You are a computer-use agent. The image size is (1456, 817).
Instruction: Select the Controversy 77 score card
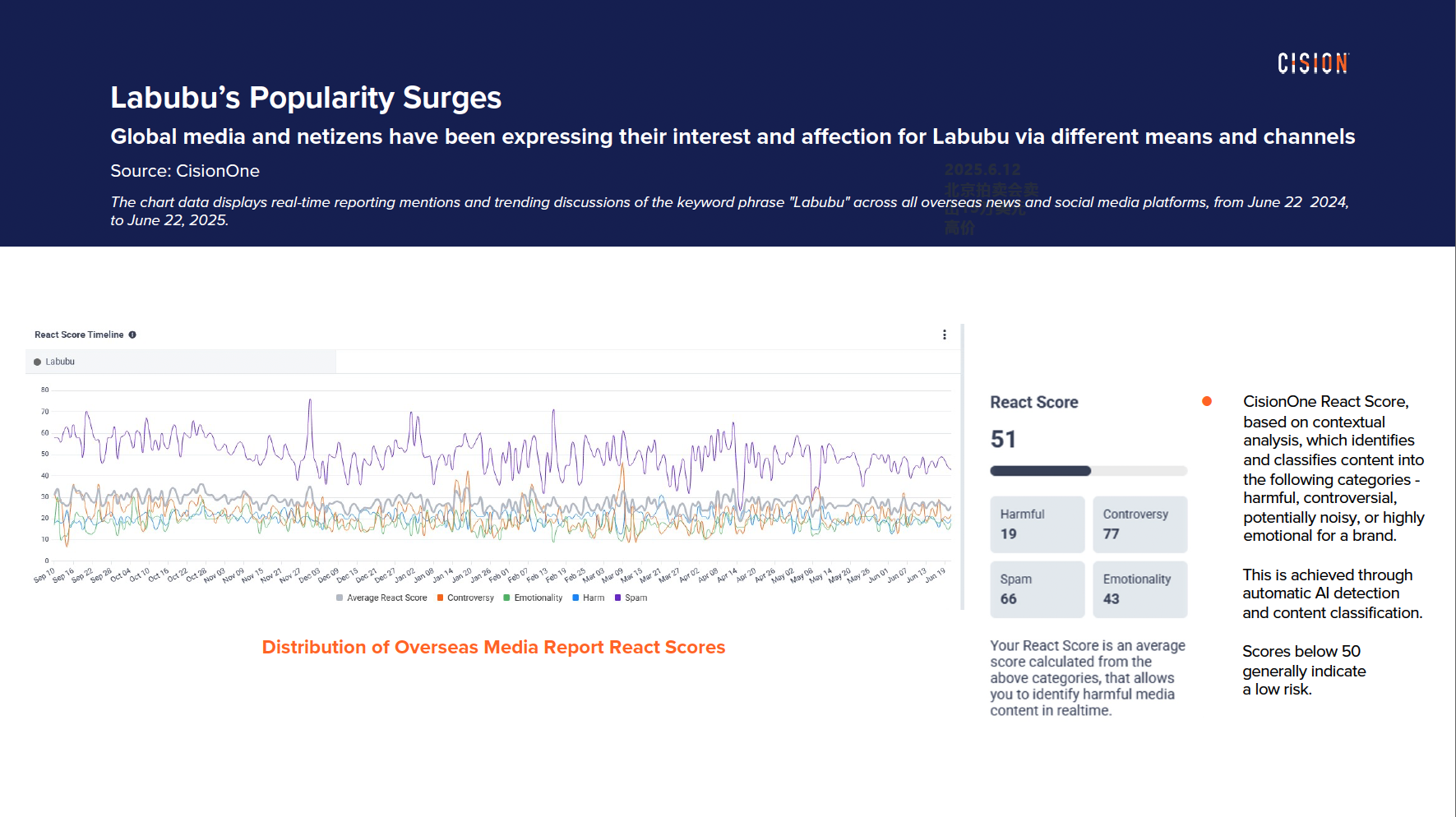[x=1139, y=524]
